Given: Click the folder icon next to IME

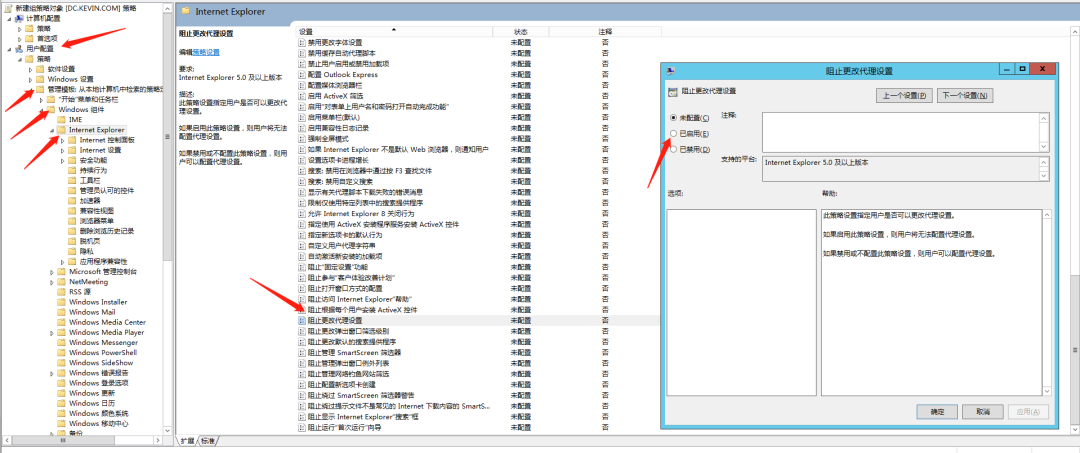Looking at the screenshot, I should [x=61, y=120].
